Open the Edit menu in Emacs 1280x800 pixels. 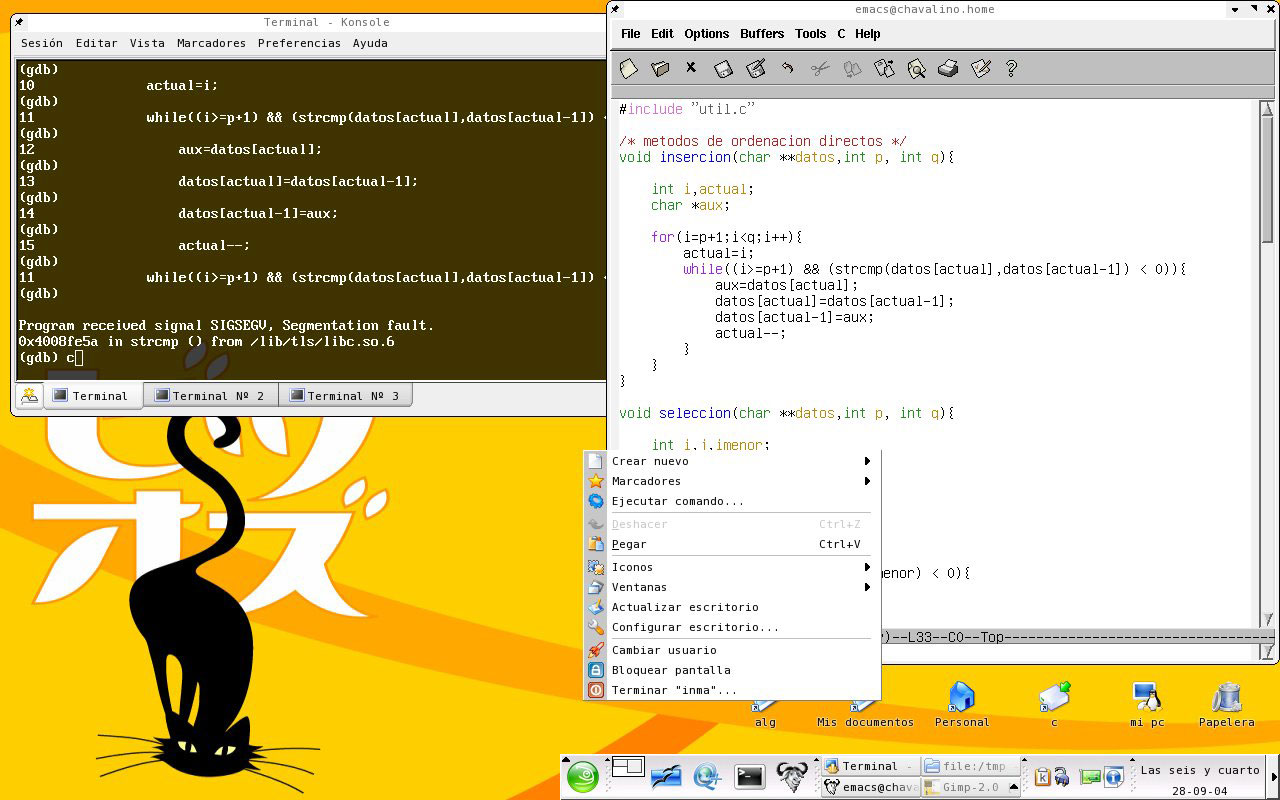click(662, 34)
